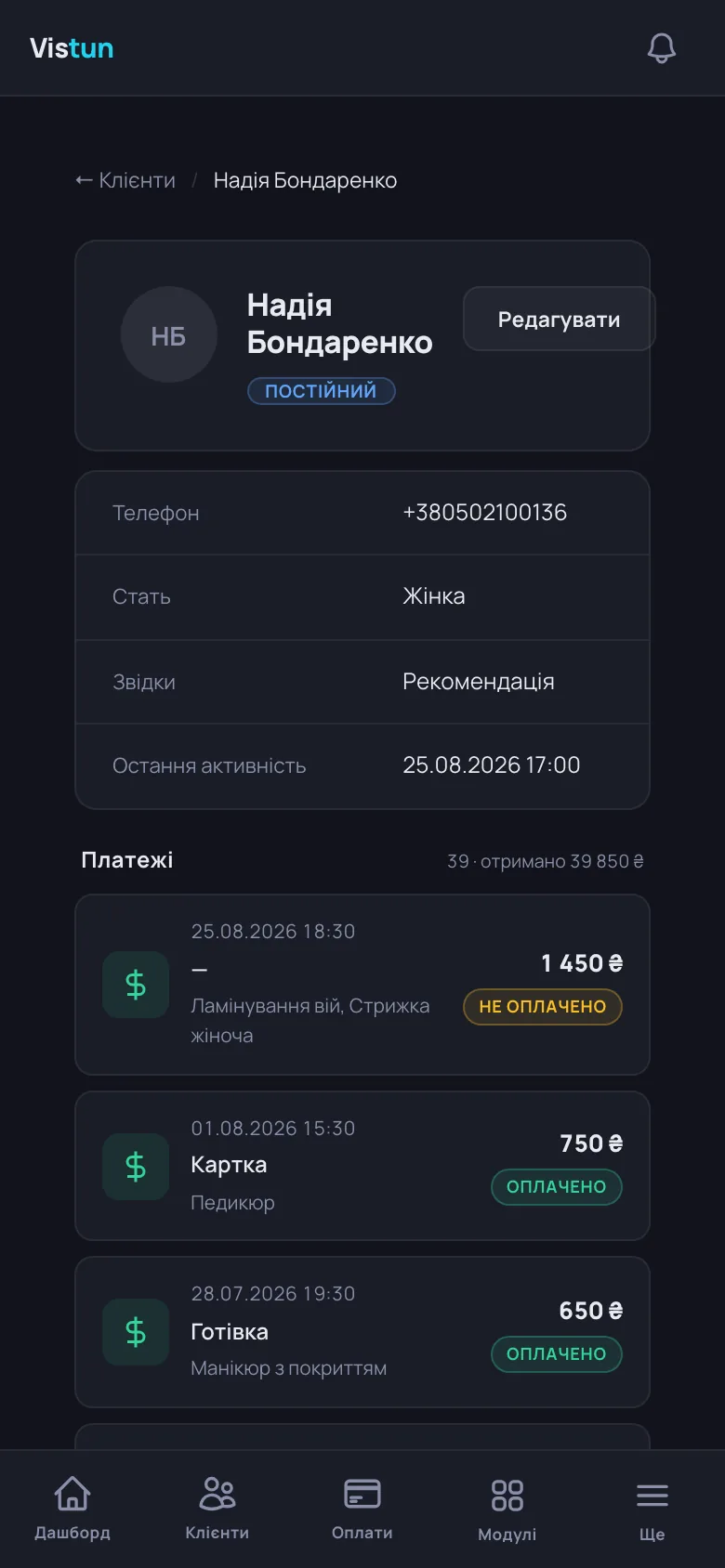The image size is (725, 1568).
Task: Open the Оплати card icon
Action: pyautogui.click(x=362, y=1494)
